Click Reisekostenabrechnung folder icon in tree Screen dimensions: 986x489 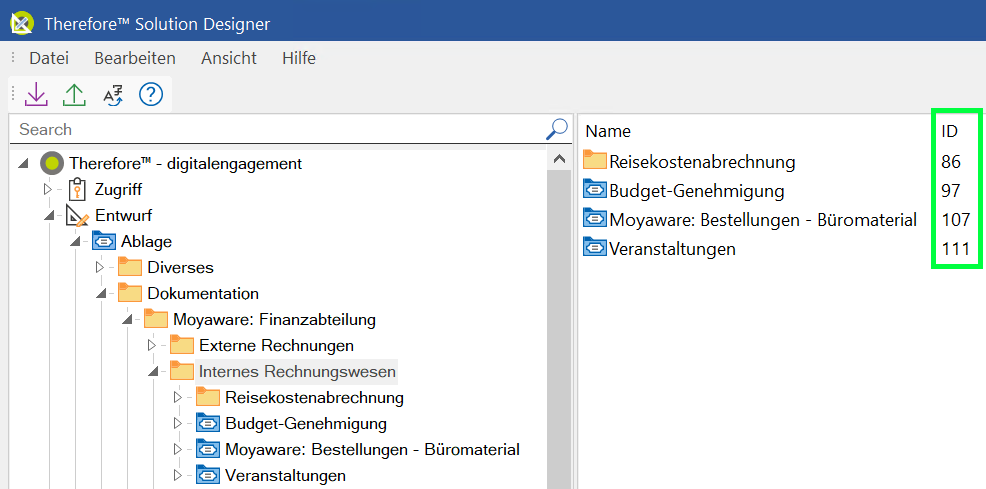[208, 397]
